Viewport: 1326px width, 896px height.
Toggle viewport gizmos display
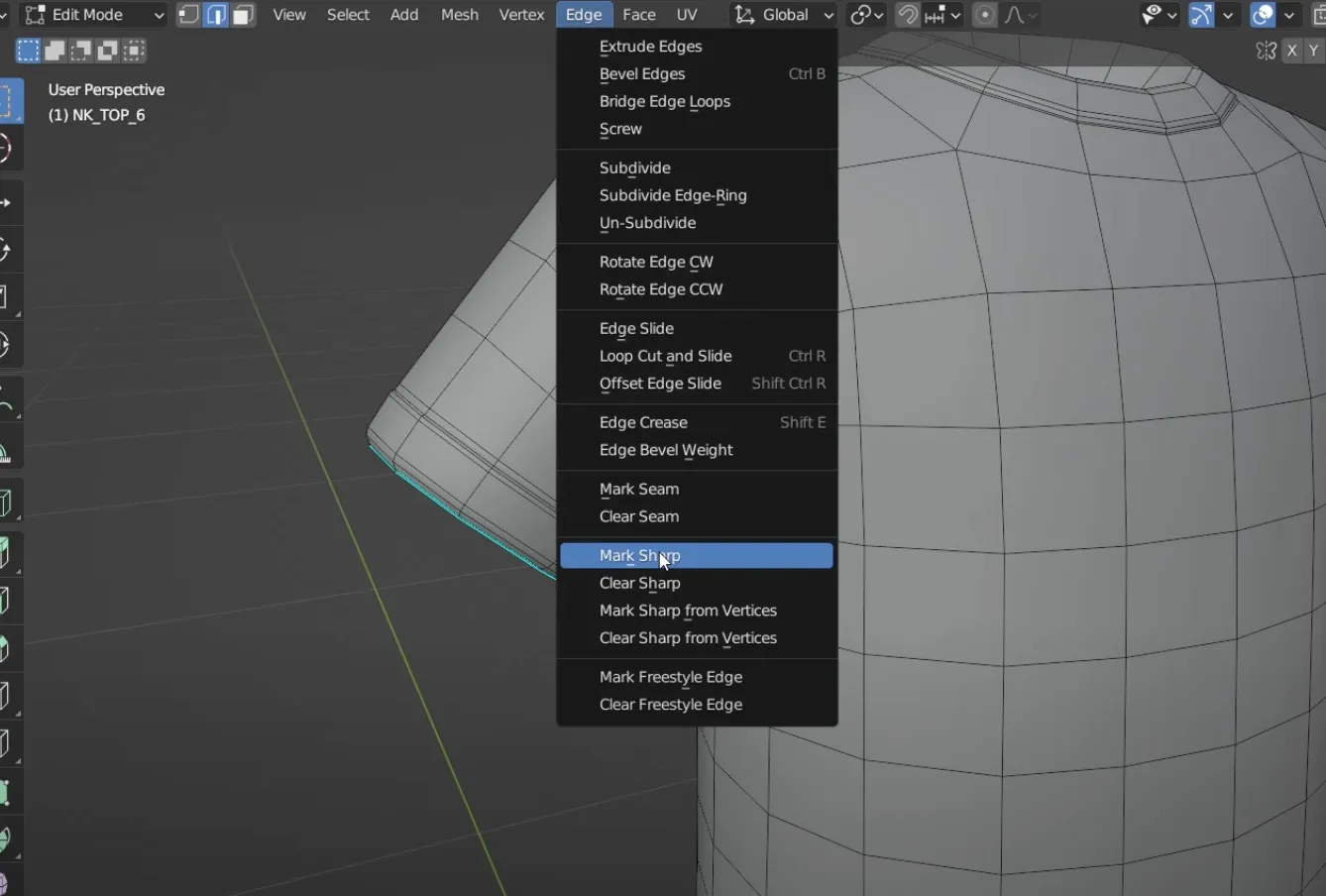(x=1201, y=15)
